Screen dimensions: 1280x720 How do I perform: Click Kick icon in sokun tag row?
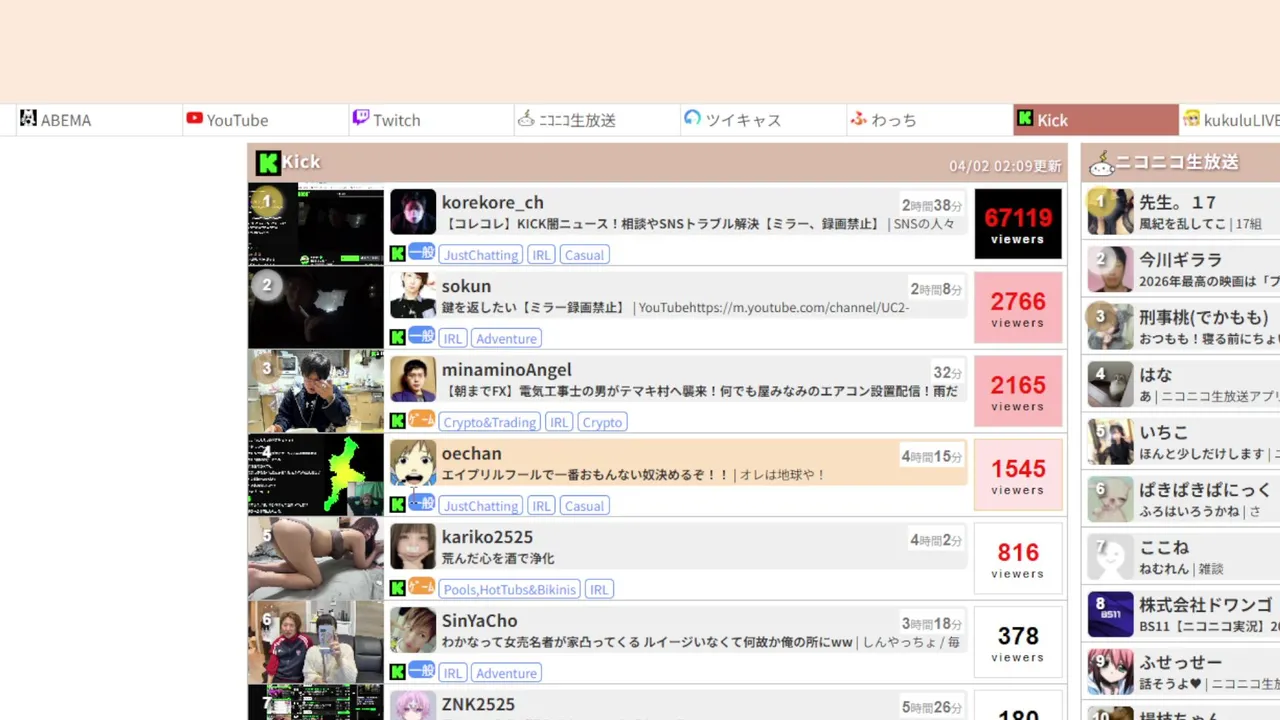[398, 338]
